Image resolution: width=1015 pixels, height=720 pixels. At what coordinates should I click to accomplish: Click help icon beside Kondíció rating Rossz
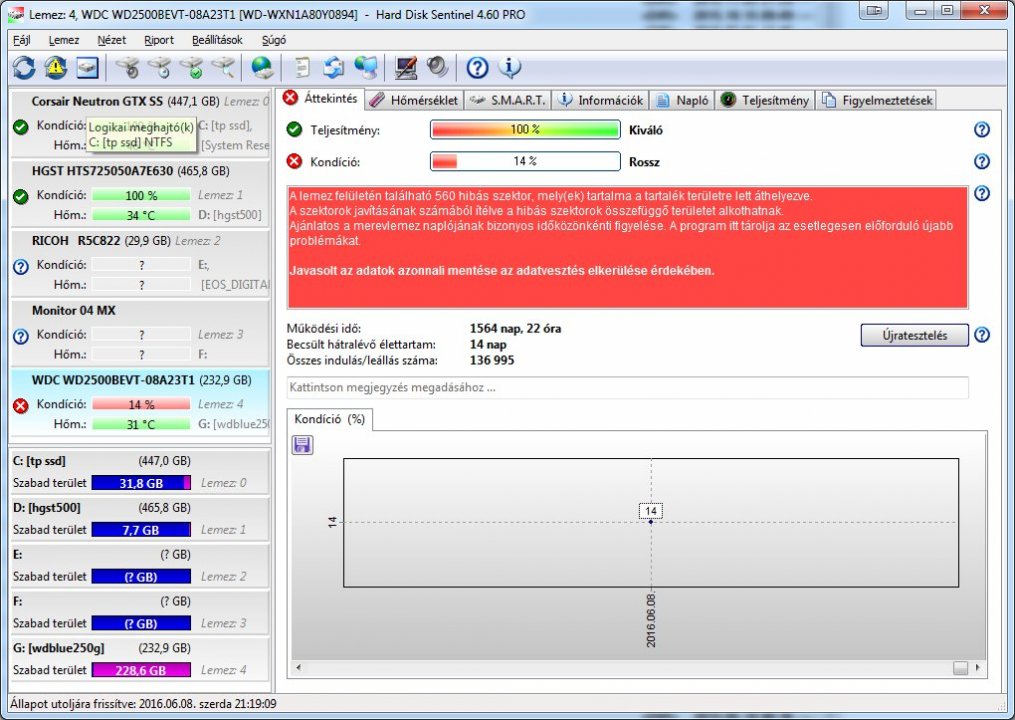pyautogui.click(x=982, y=161)
